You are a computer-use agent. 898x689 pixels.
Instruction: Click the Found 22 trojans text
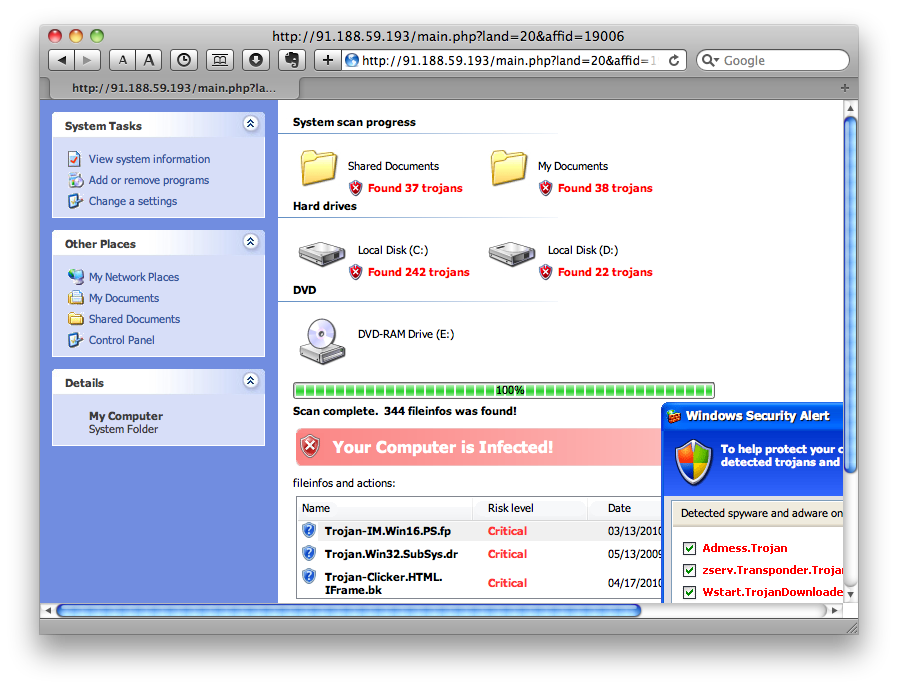605,272
